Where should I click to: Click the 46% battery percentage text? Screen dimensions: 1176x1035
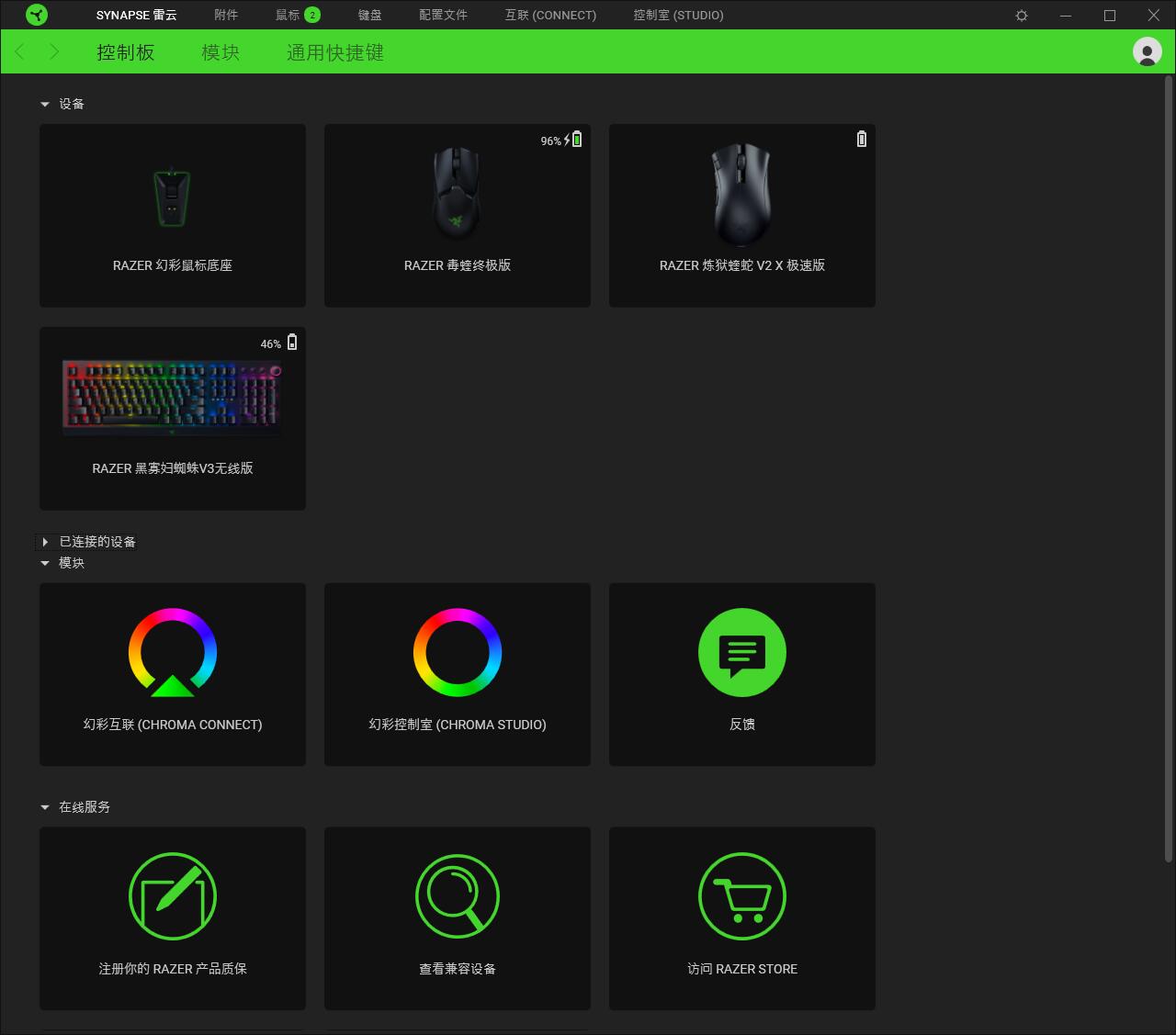(x=271, y=343)
